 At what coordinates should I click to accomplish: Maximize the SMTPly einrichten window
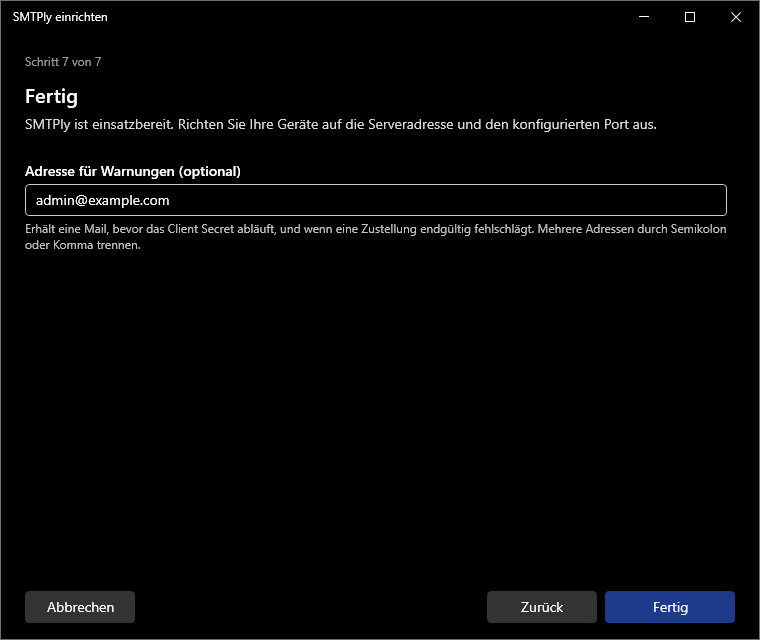(690, 17)
